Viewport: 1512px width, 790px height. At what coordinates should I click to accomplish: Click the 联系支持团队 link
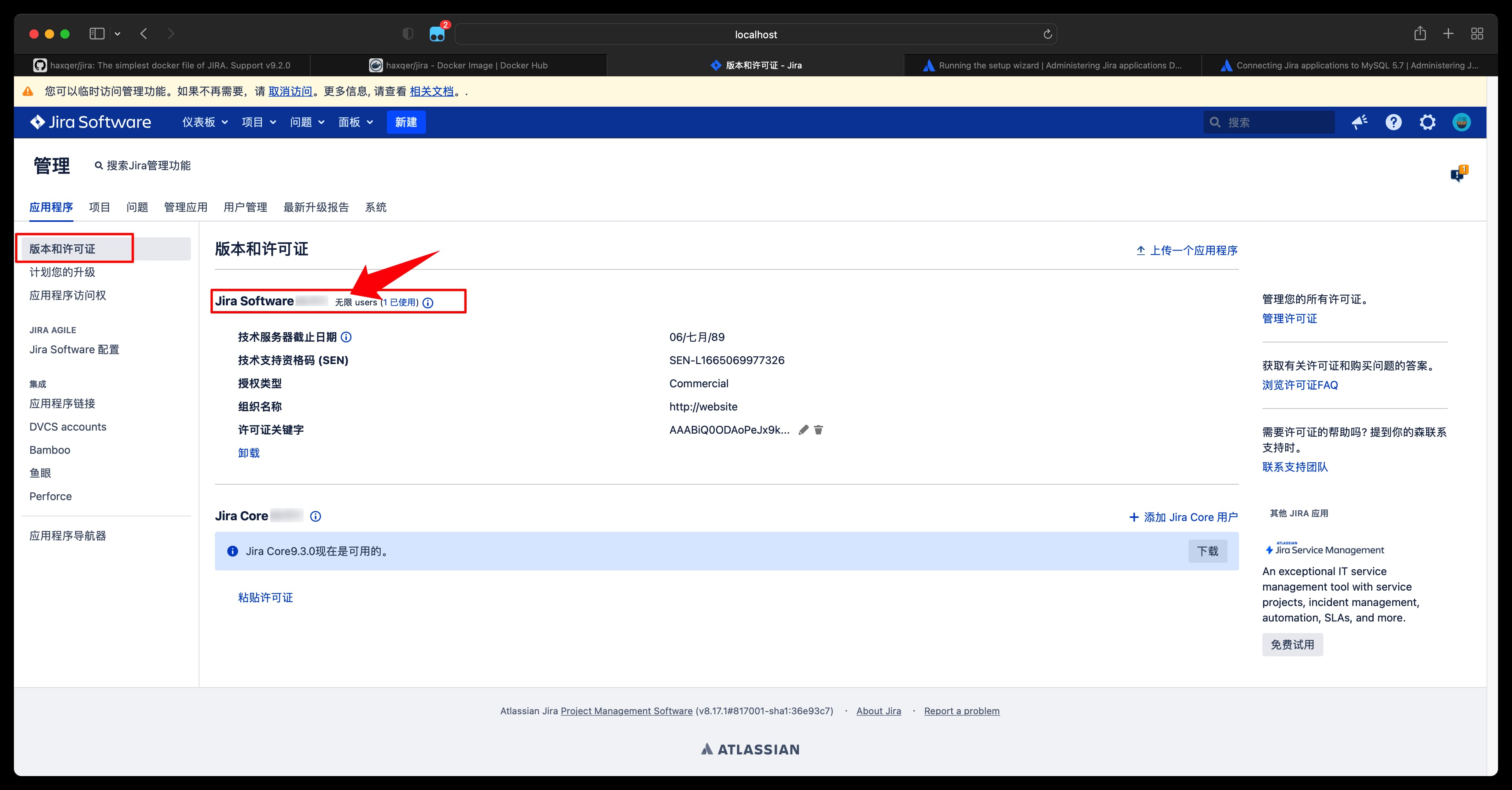[x=1295, y=467]
